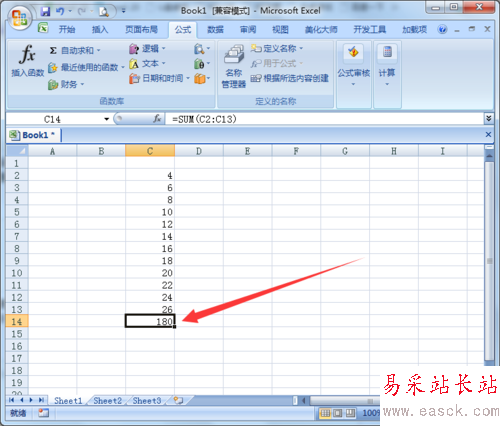Viewport: 500px width, 426px height.
Task: Open the Data (数据) tab
Action: click(215, 30)
